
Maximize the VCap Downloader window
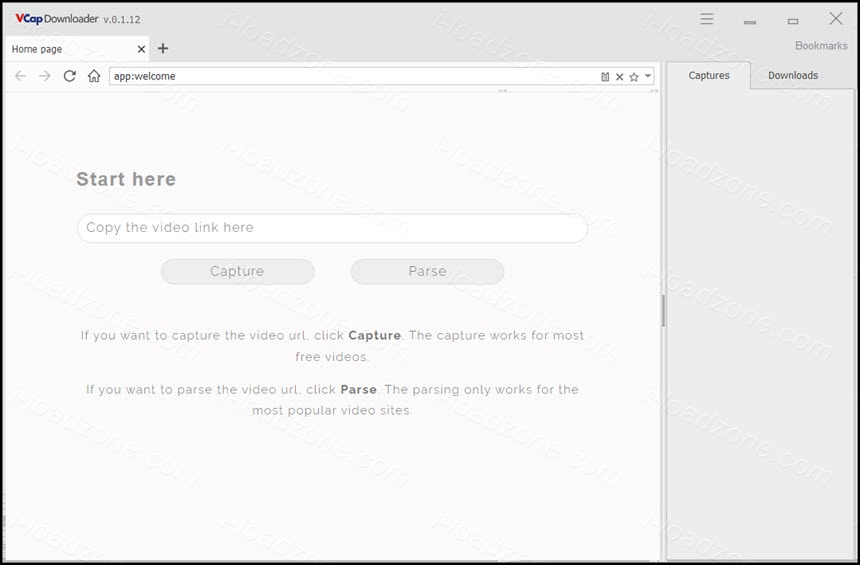[x=793, y=21]
